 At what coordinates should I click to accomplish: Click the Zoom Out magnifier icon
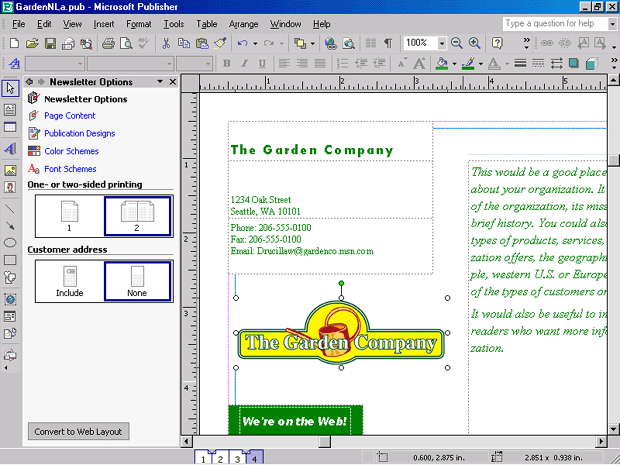457,43
